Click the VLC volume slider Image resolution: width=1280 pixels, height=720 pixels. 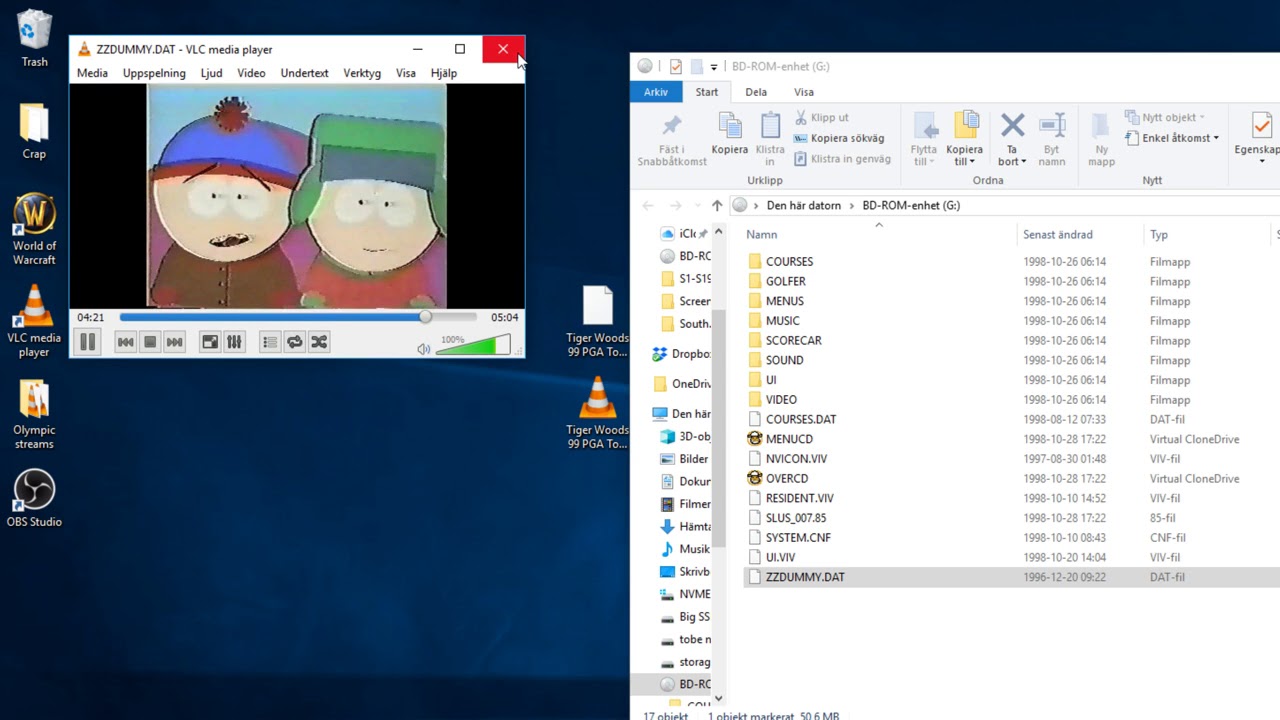pyautogui.click(x=474, y=346)
